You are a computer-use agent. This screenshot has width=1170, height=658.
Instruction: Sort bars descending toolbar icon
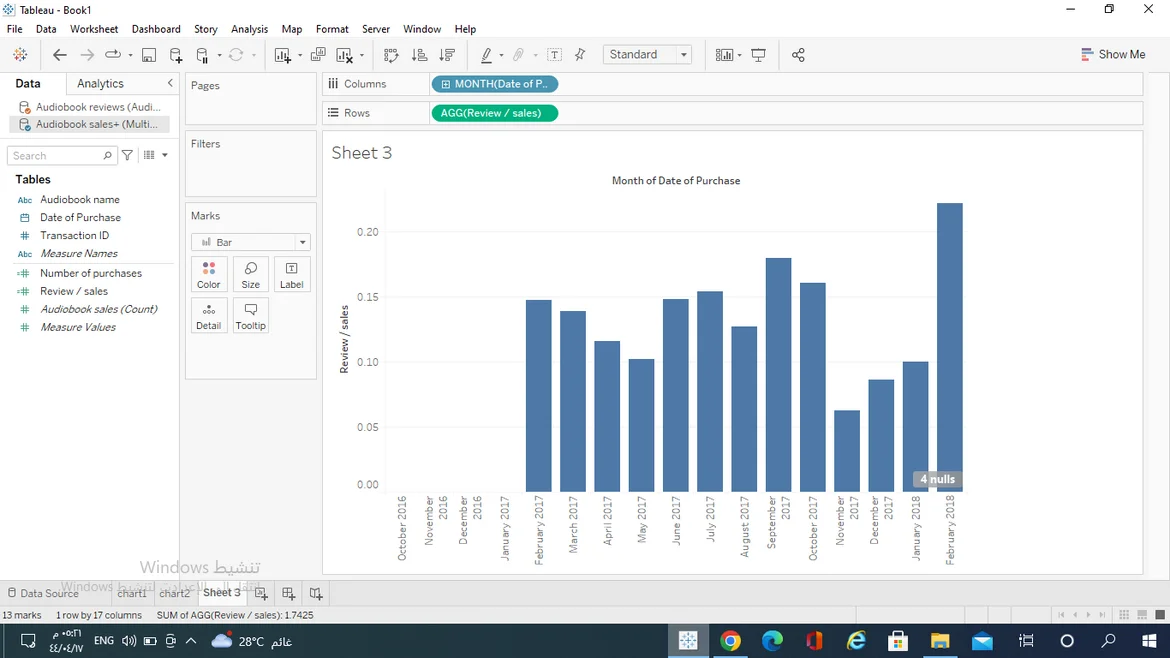447,55
